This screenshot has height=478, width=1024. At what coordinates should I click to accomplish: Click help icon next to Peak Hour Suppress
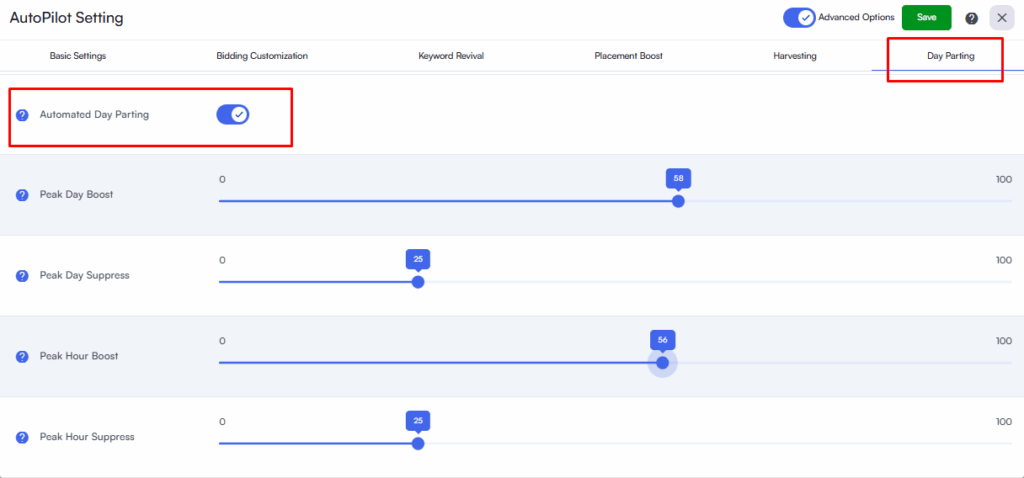tap(22, 438)
